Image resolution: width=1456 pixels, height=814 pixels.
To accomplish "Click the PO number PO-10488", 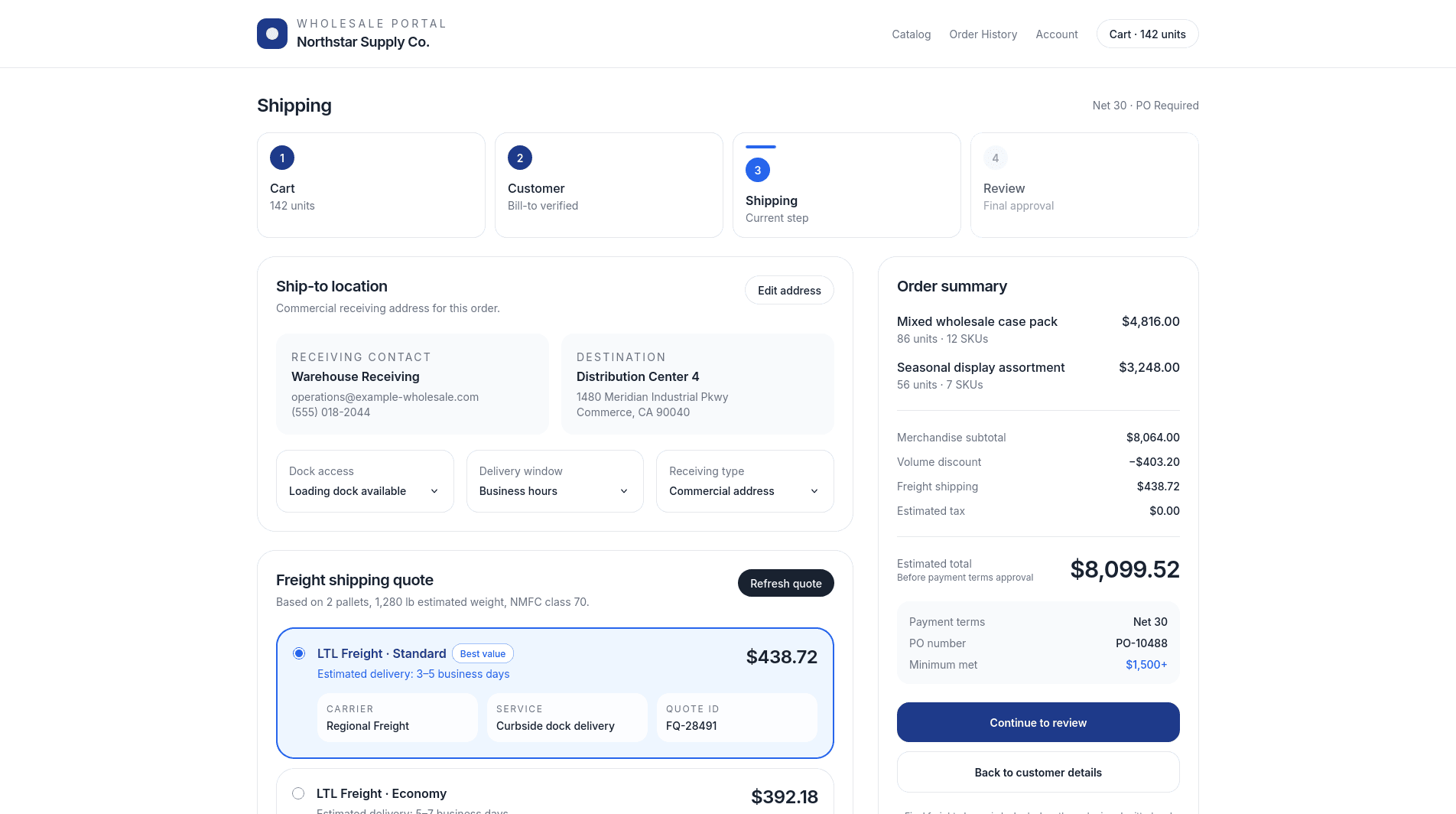I will point(1141,643).
